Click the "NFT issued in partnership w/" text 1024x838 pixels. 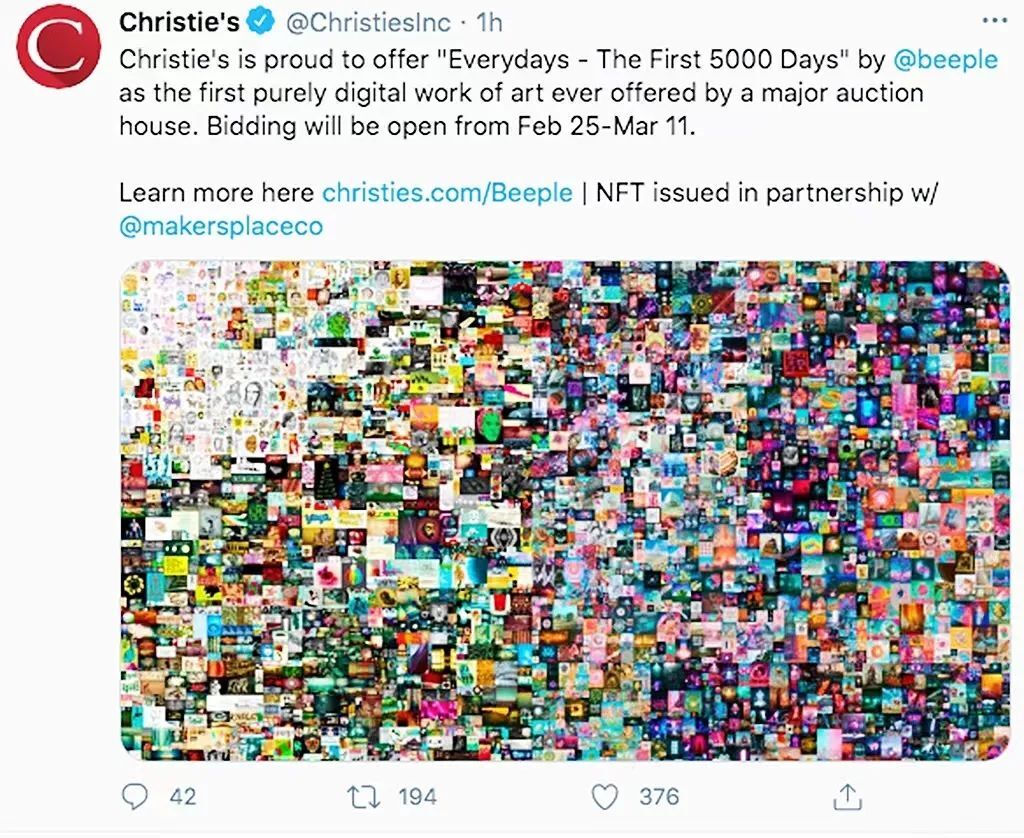[x=767, y=192]
